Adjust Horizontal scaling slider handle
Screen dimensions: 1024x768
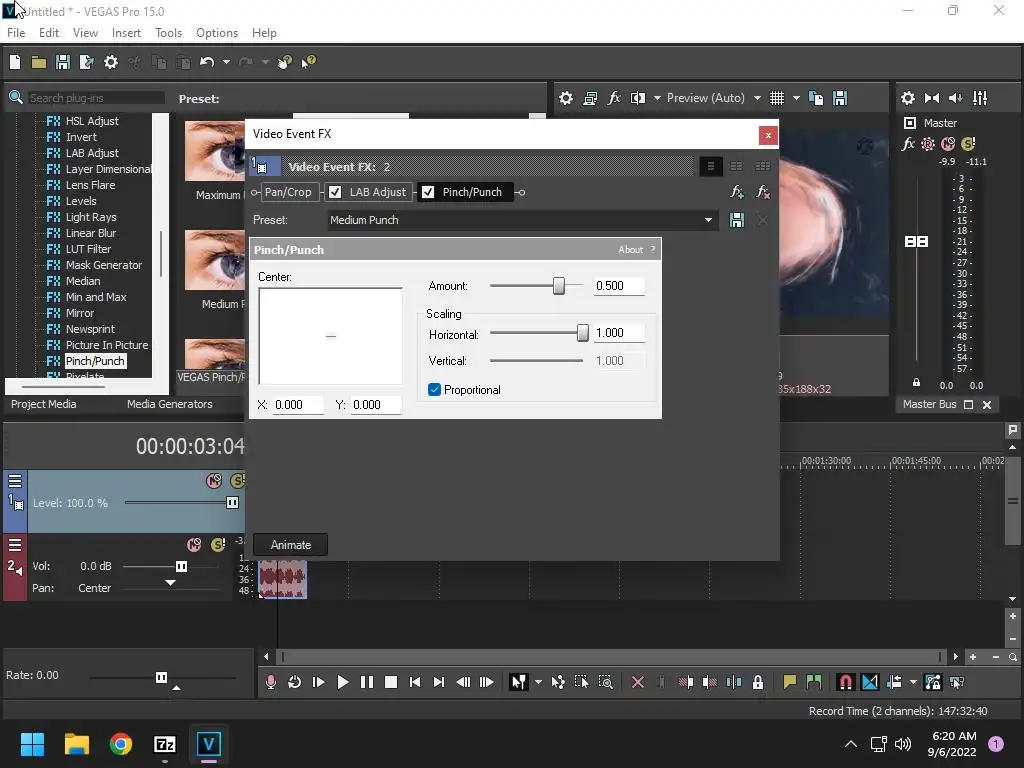click(x=583, y=333)
